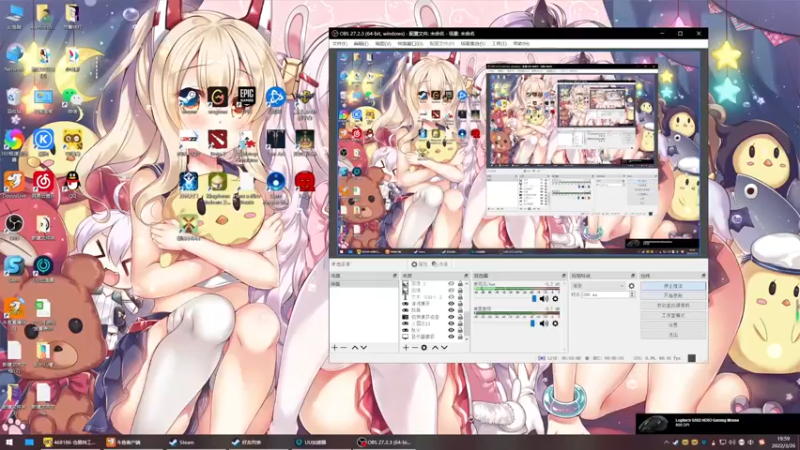Move source down with the Sources panel down arrow
The height and width of the screenshot is (450, 800).
pyautogui.click(x=444, y=347)
